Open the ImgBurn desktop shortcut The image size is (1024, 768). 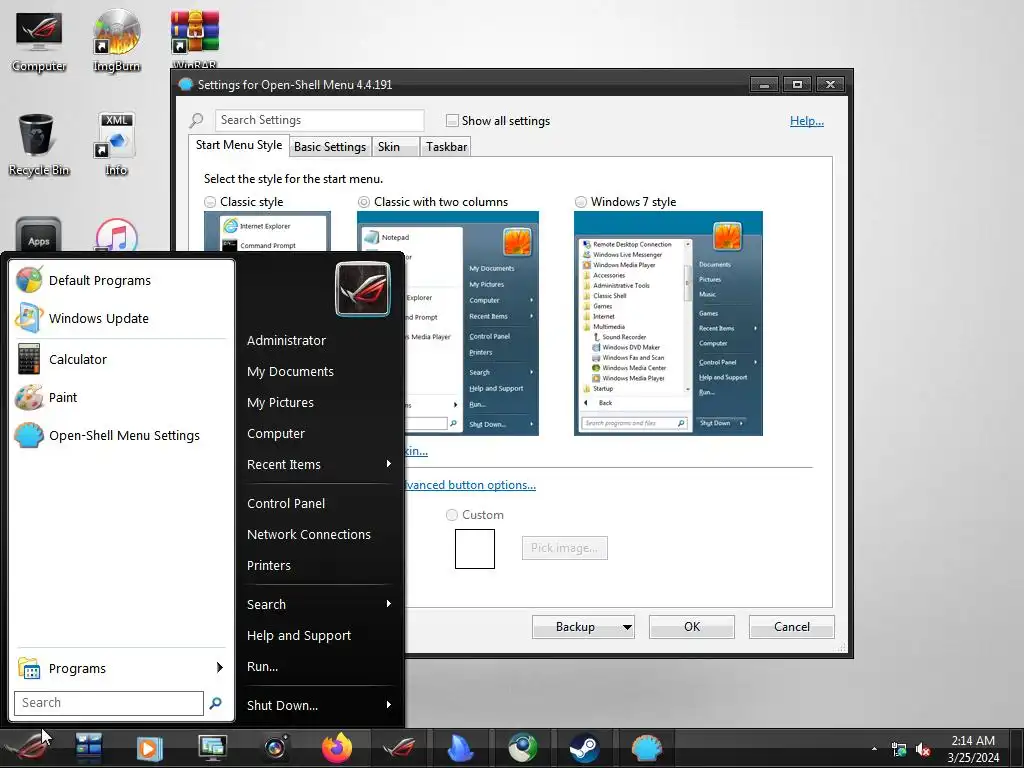pos(116,40)
